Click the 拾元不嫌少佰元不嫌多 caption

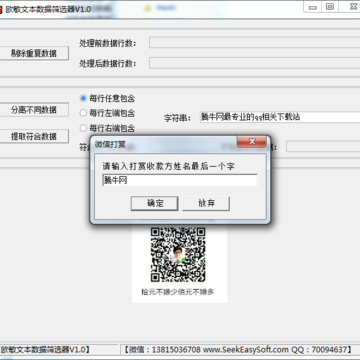(178, 292)
